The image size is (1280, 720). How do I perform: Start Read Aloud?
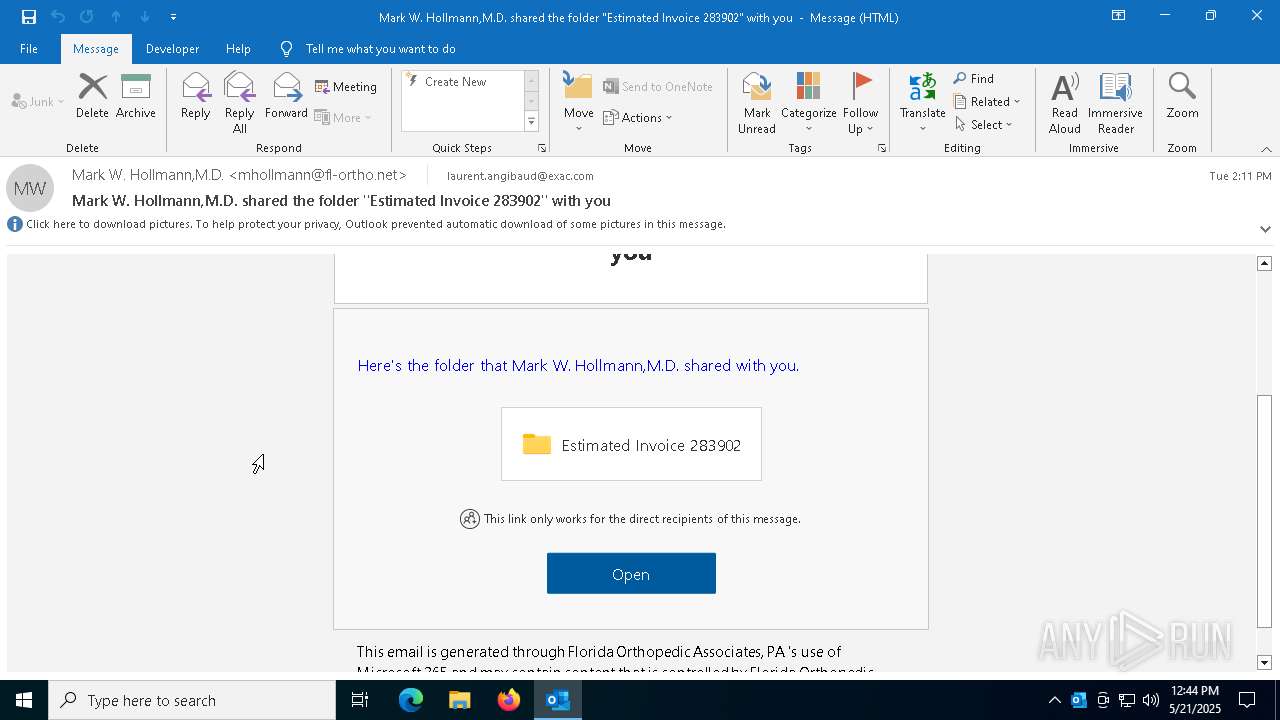tap(1065, 103)
